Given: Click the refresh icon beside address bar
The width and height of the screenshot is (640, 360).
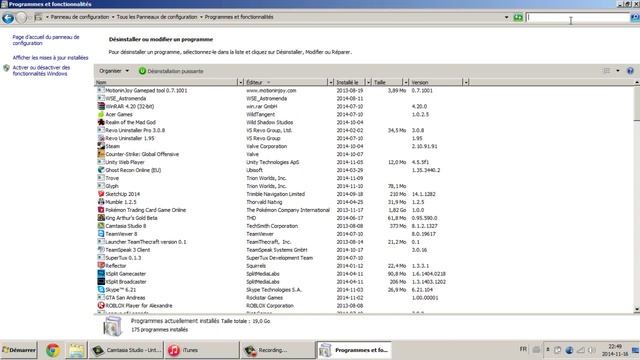Looking at the screenshot, I should point(518,17).
